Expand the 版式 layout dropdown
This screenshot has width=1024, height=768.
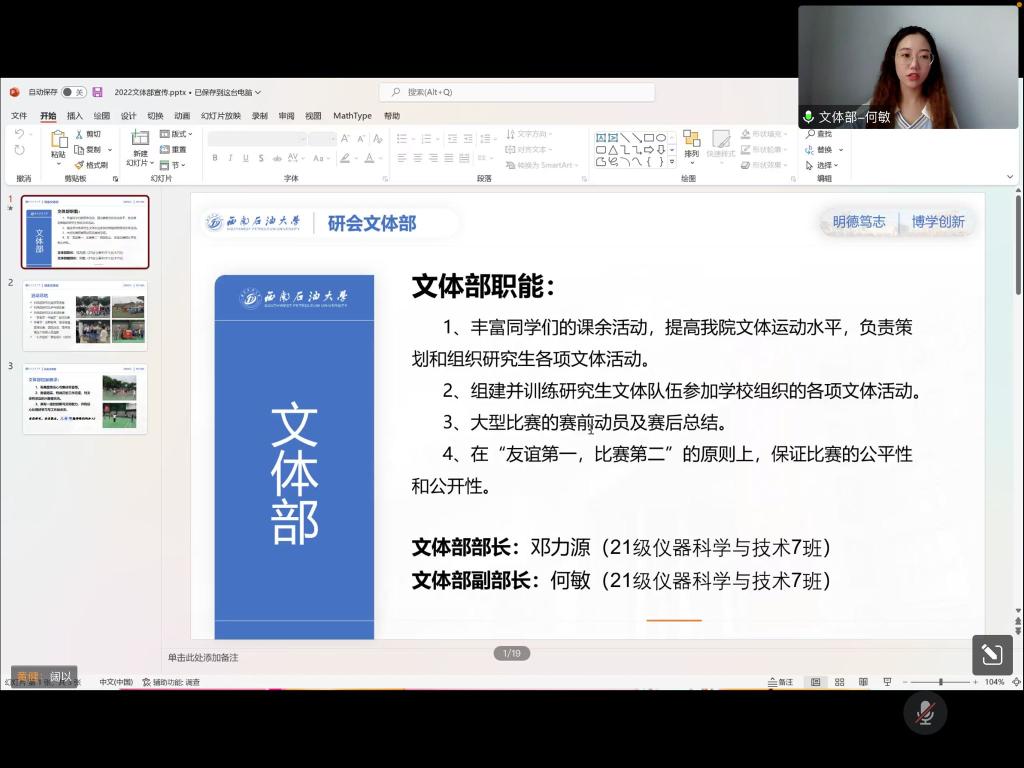(x=177, y=134)
